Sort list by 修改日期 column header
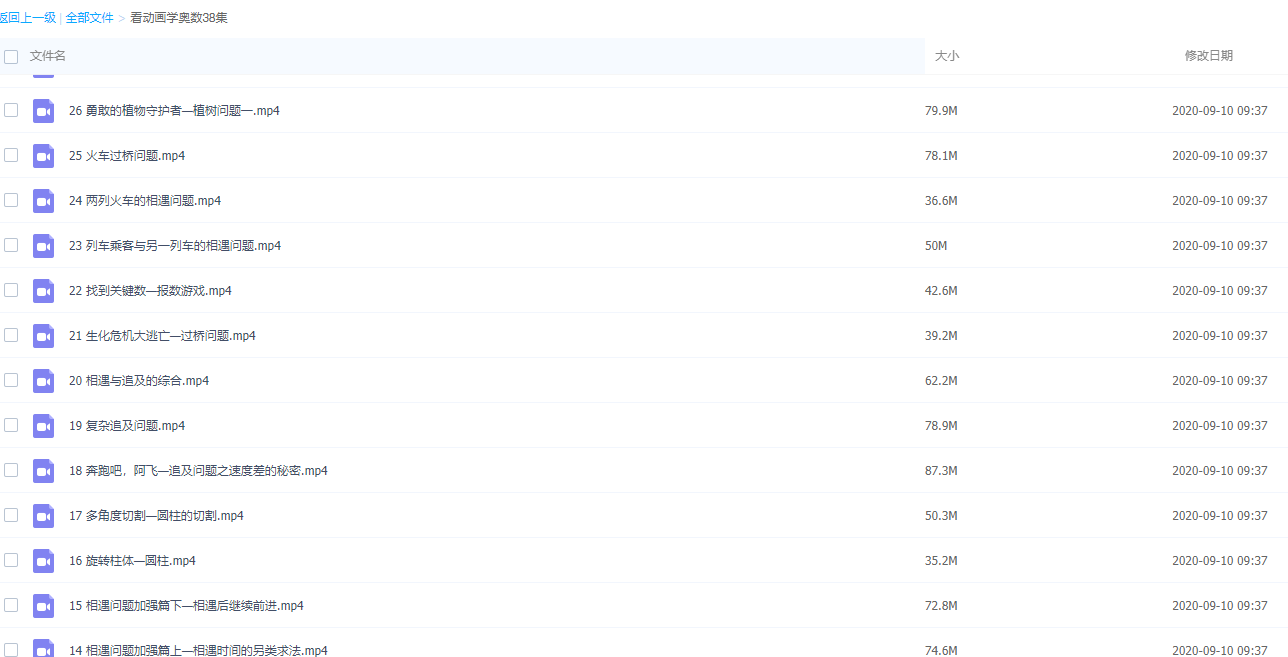The width and height of the screenshot is (1288, 657). (1208, 56)
